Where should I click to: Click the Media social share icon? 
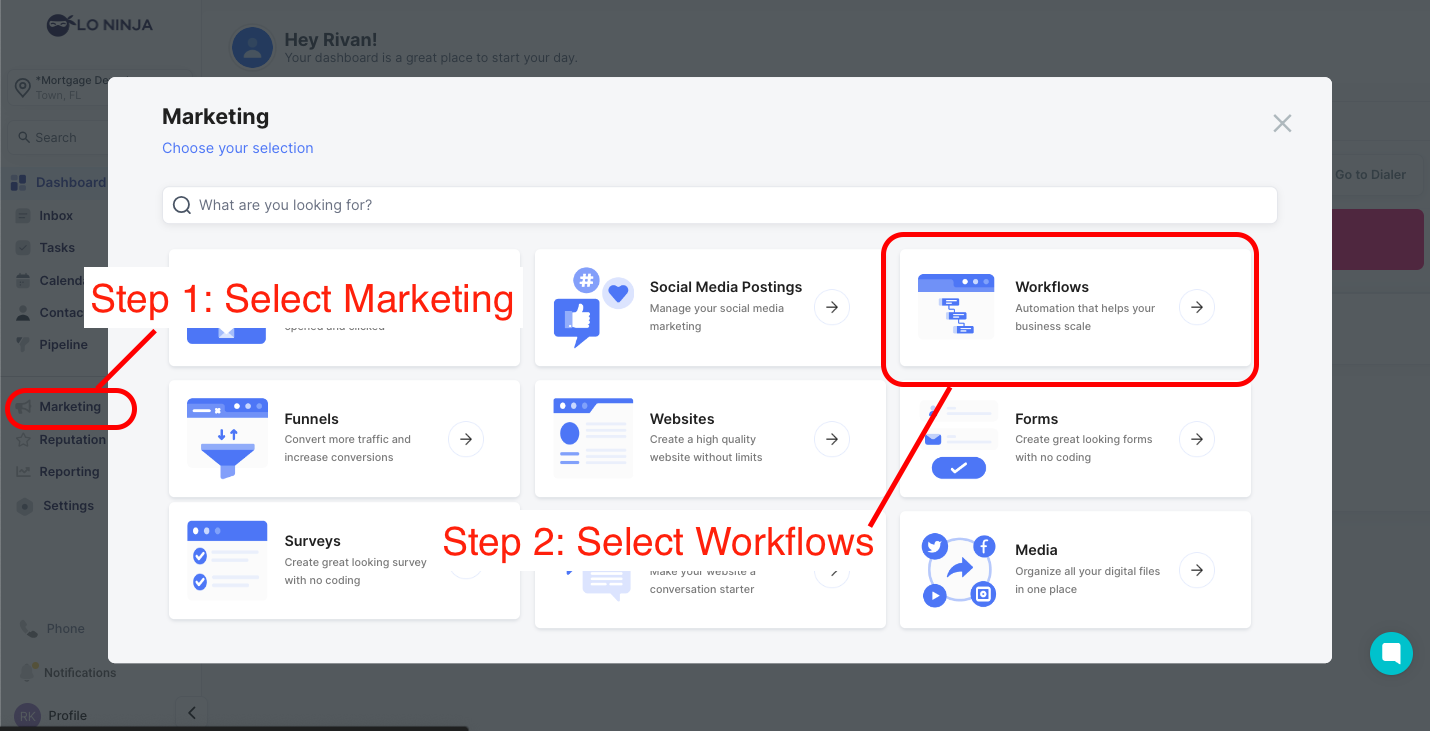tap(959, 570)
